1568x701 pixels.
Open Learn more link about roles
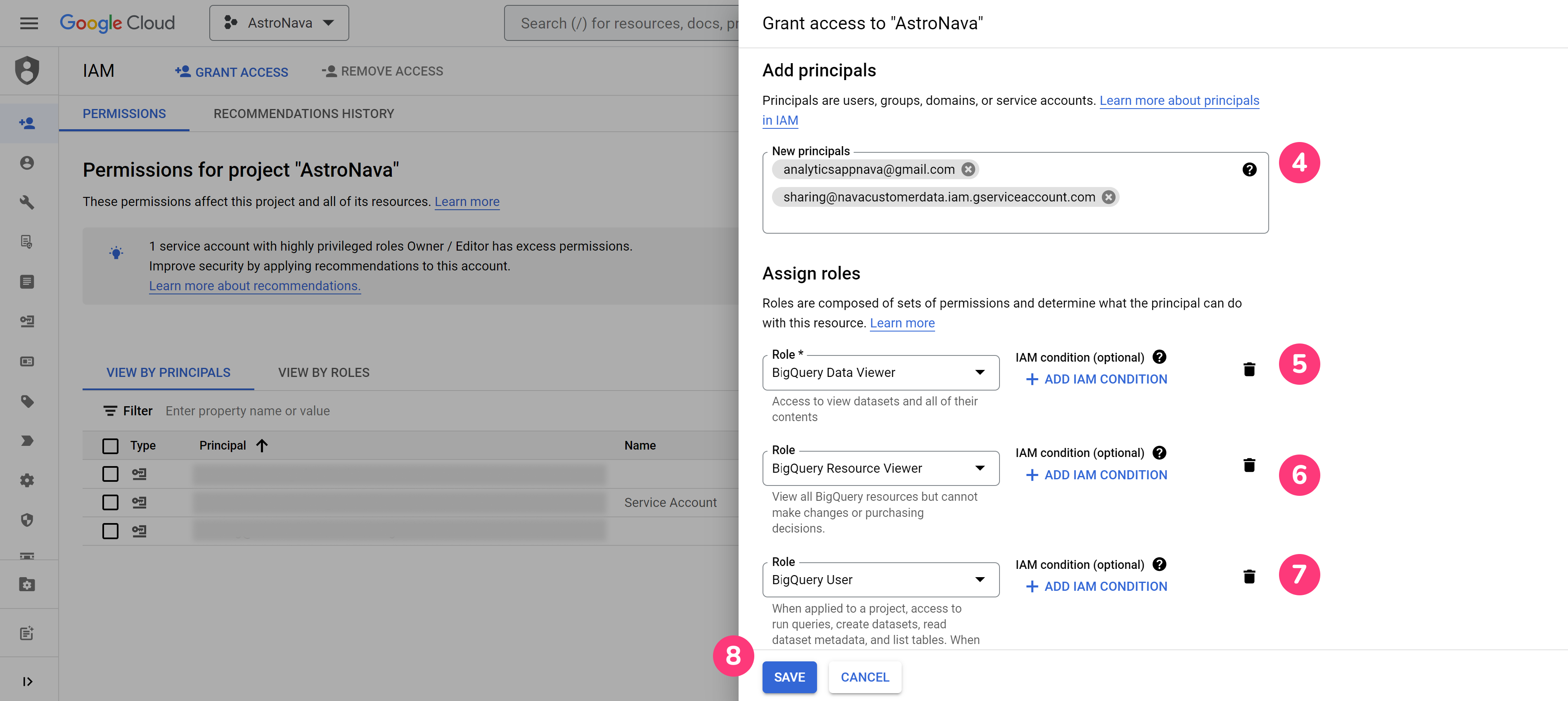(x=902, y=323)
